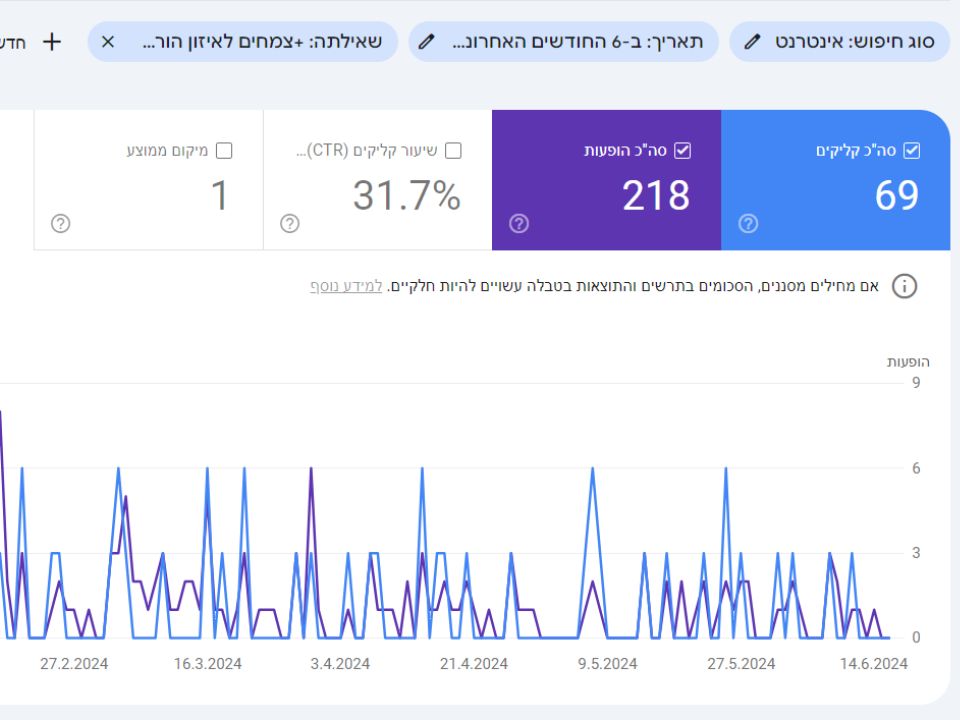Open the help icon in the average position card

60,224
